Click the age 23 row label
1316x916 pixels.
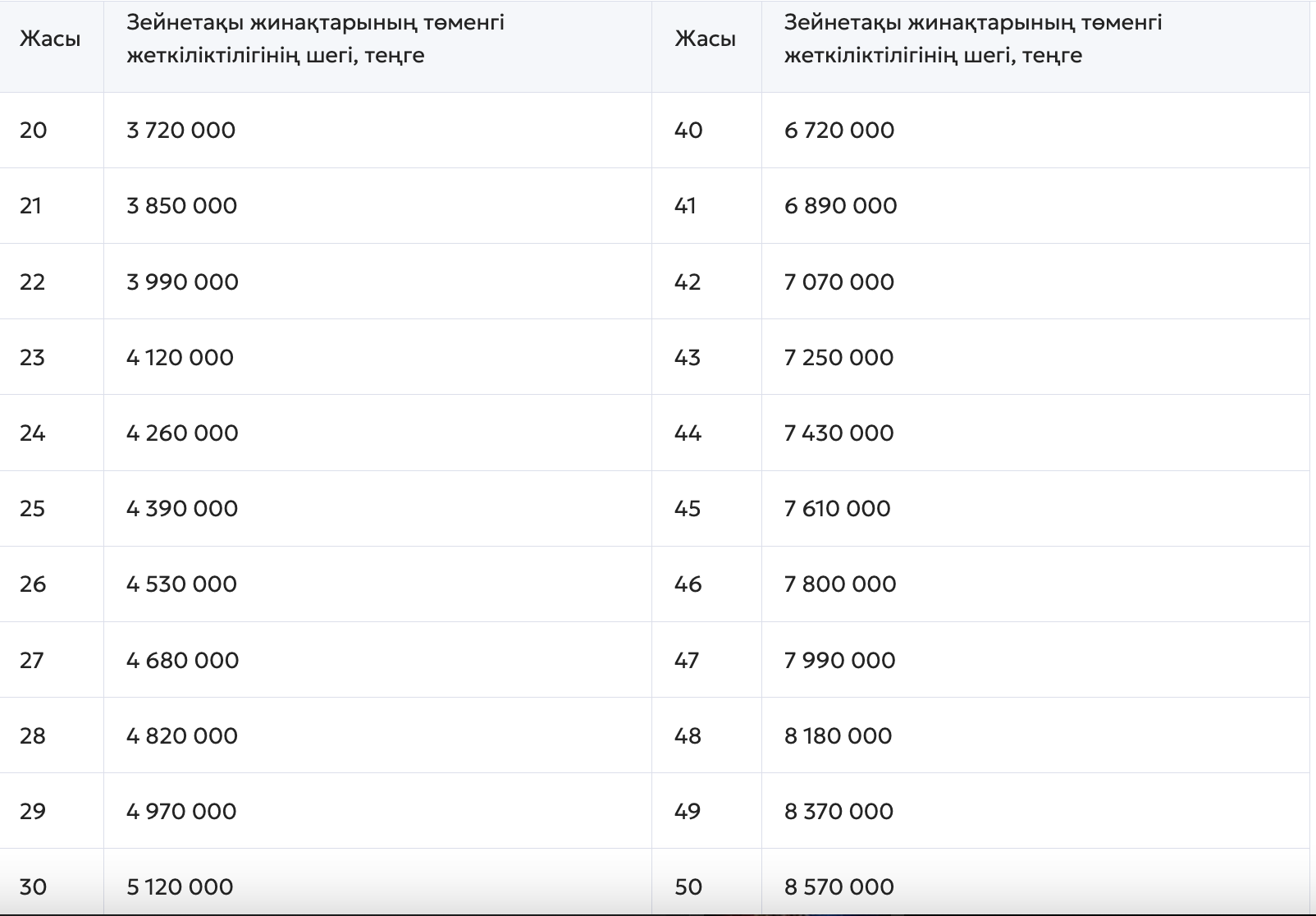32,358
